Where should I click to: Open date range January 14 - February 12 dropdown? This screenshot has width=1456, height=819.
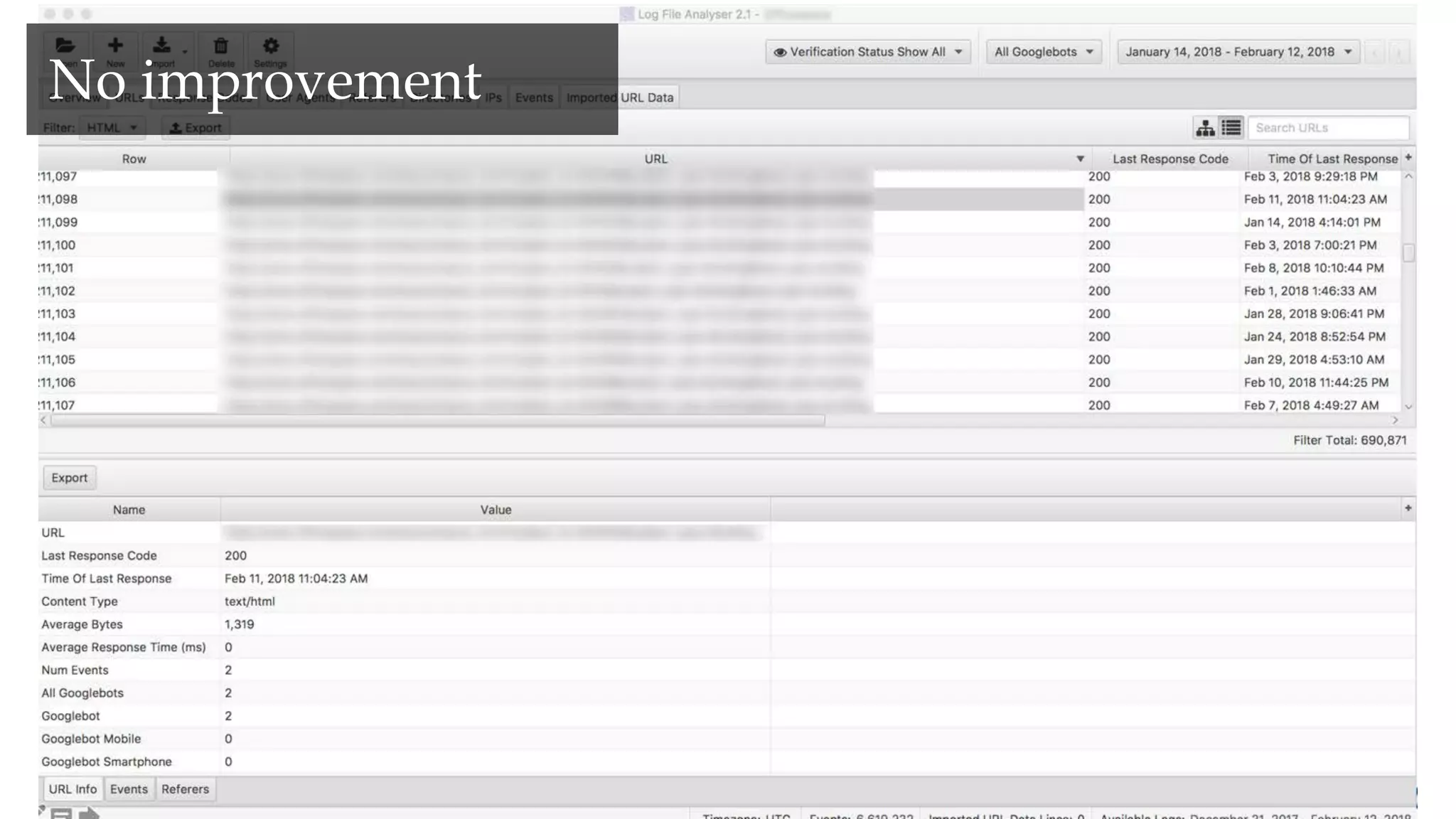point(1238,52)
